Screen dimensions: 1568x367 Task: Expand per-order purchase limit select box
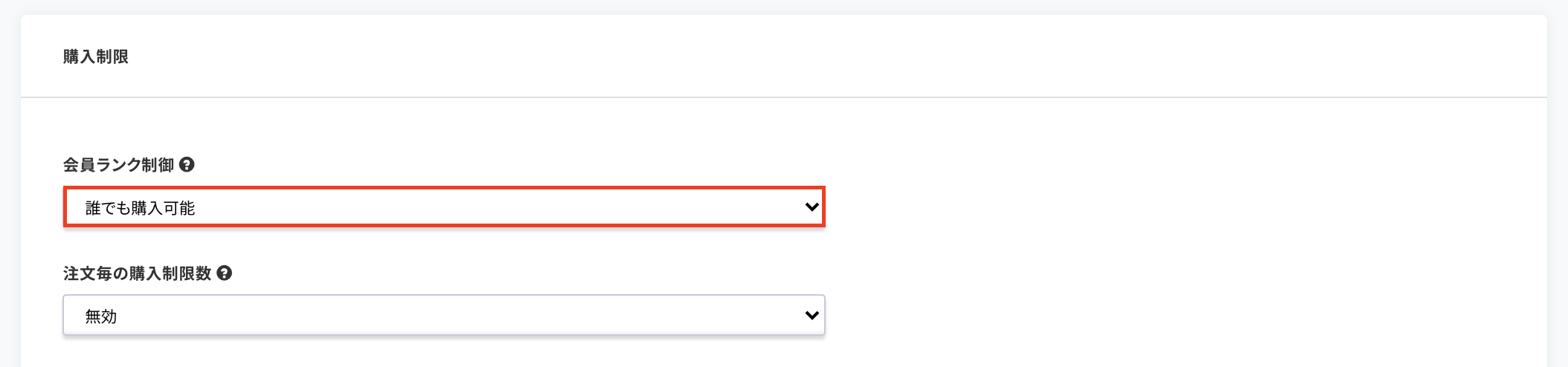click(x=444, y=316)
